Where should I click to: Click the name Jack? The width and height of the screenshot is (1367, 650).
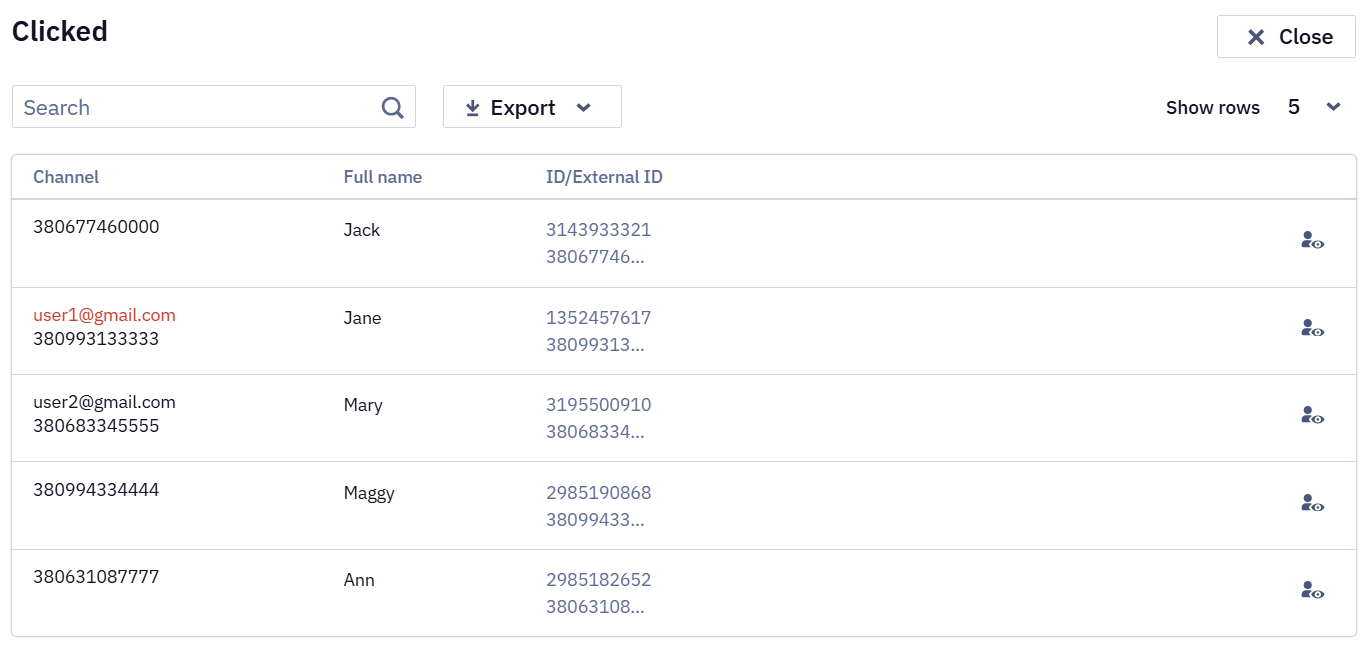tap(362, 230)
